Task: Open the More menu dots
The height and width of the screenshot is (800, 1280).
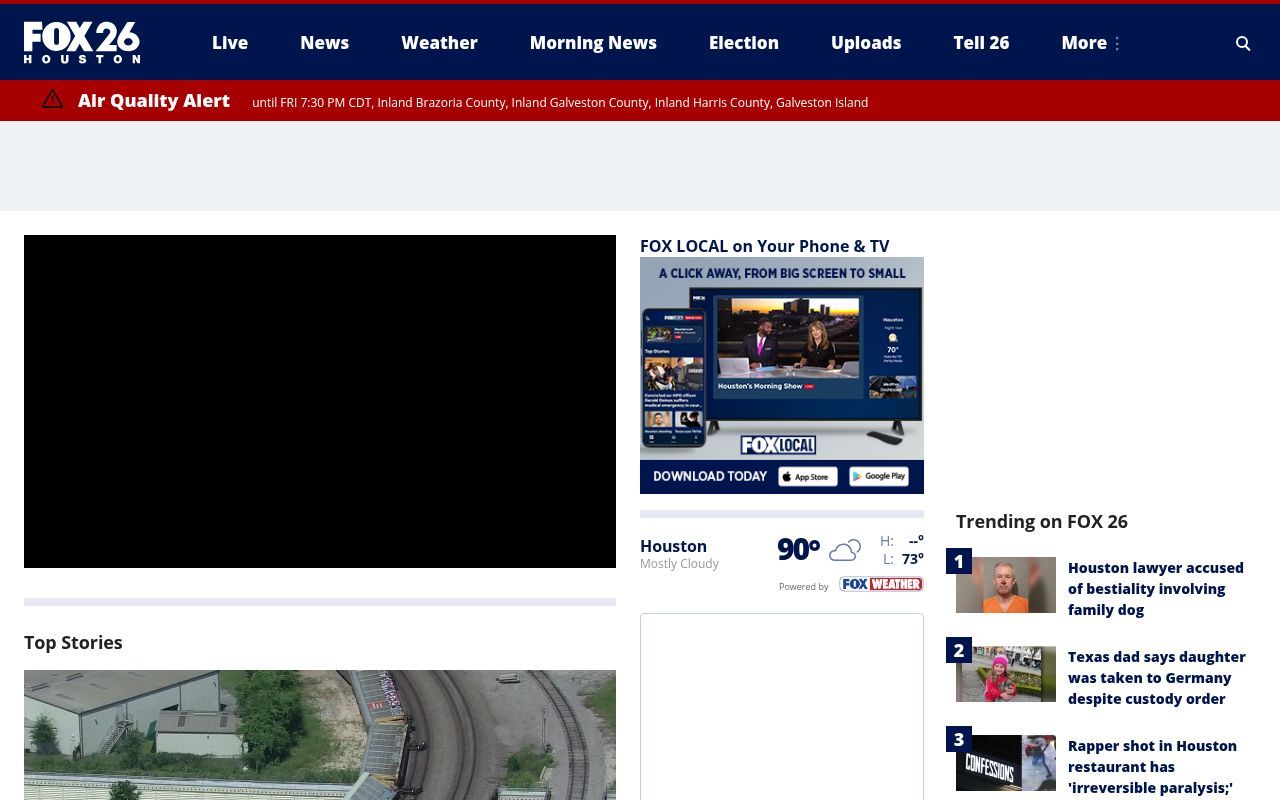Action: coord(1117,43)
